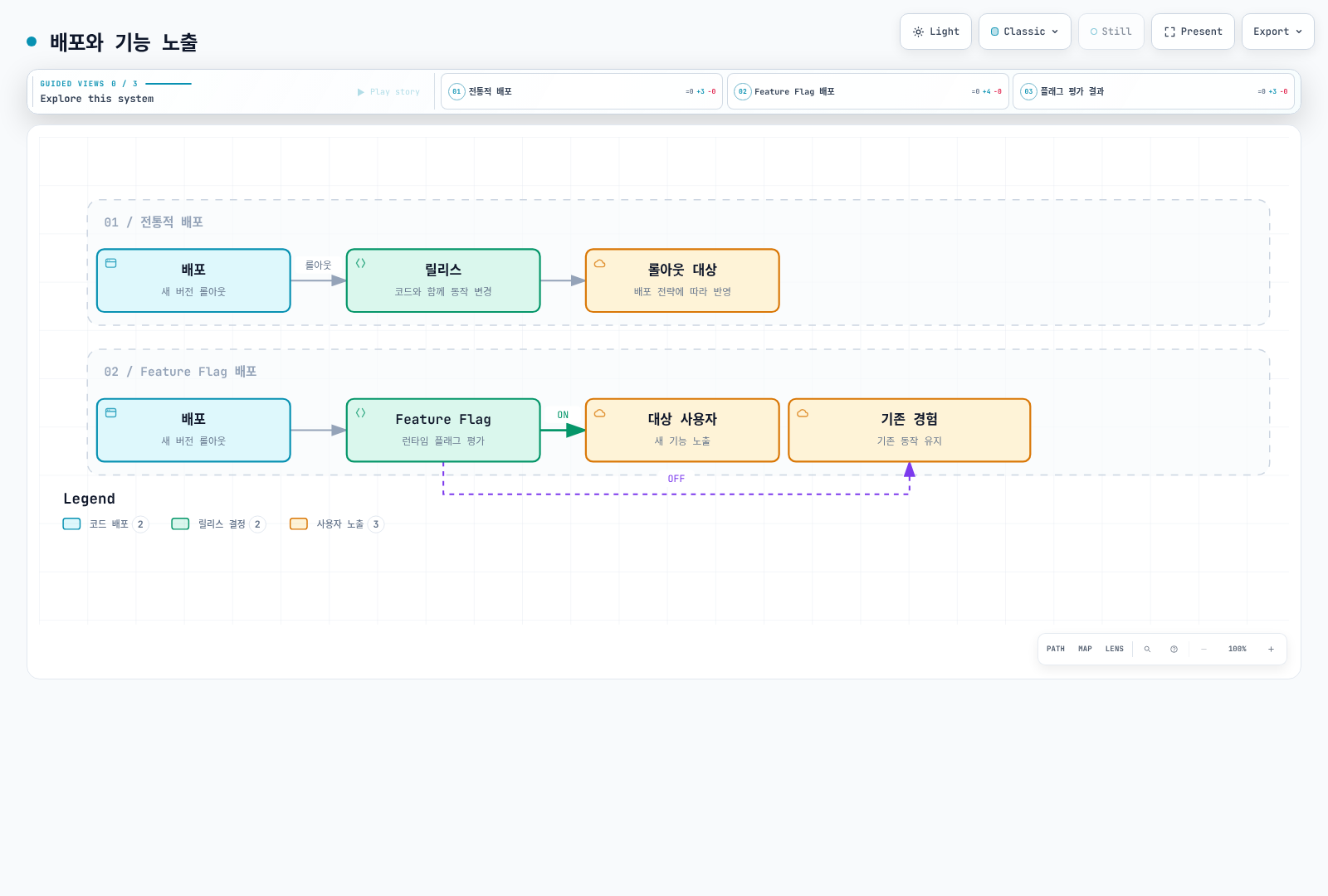Viewport: 1328px width, 896px height.
Task: Select guided view 02 Feature Flag 배포
Action: coord(868,91)
